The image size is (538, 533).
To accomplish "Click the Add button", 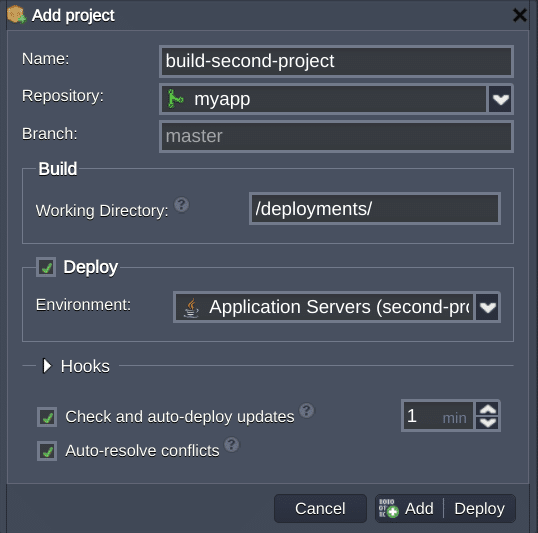I will 409,509.
